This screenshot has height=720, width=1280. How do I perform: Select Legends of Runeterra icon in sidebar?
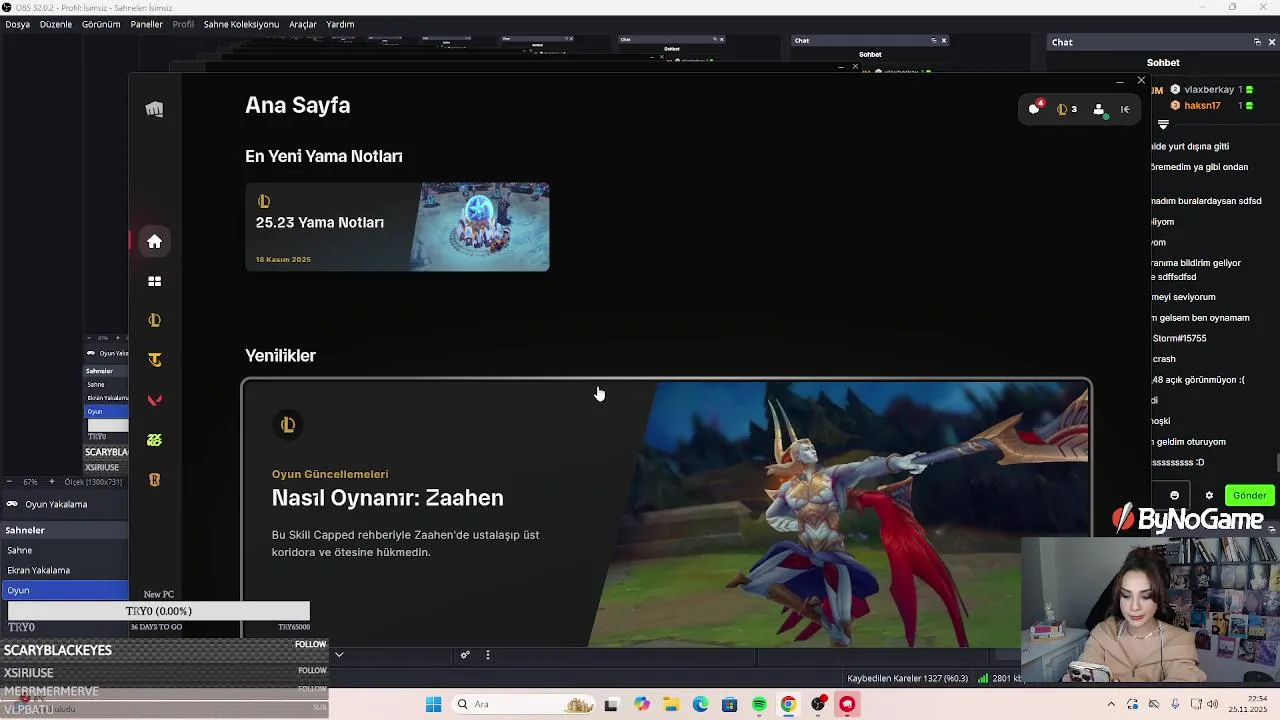(154, 480)
